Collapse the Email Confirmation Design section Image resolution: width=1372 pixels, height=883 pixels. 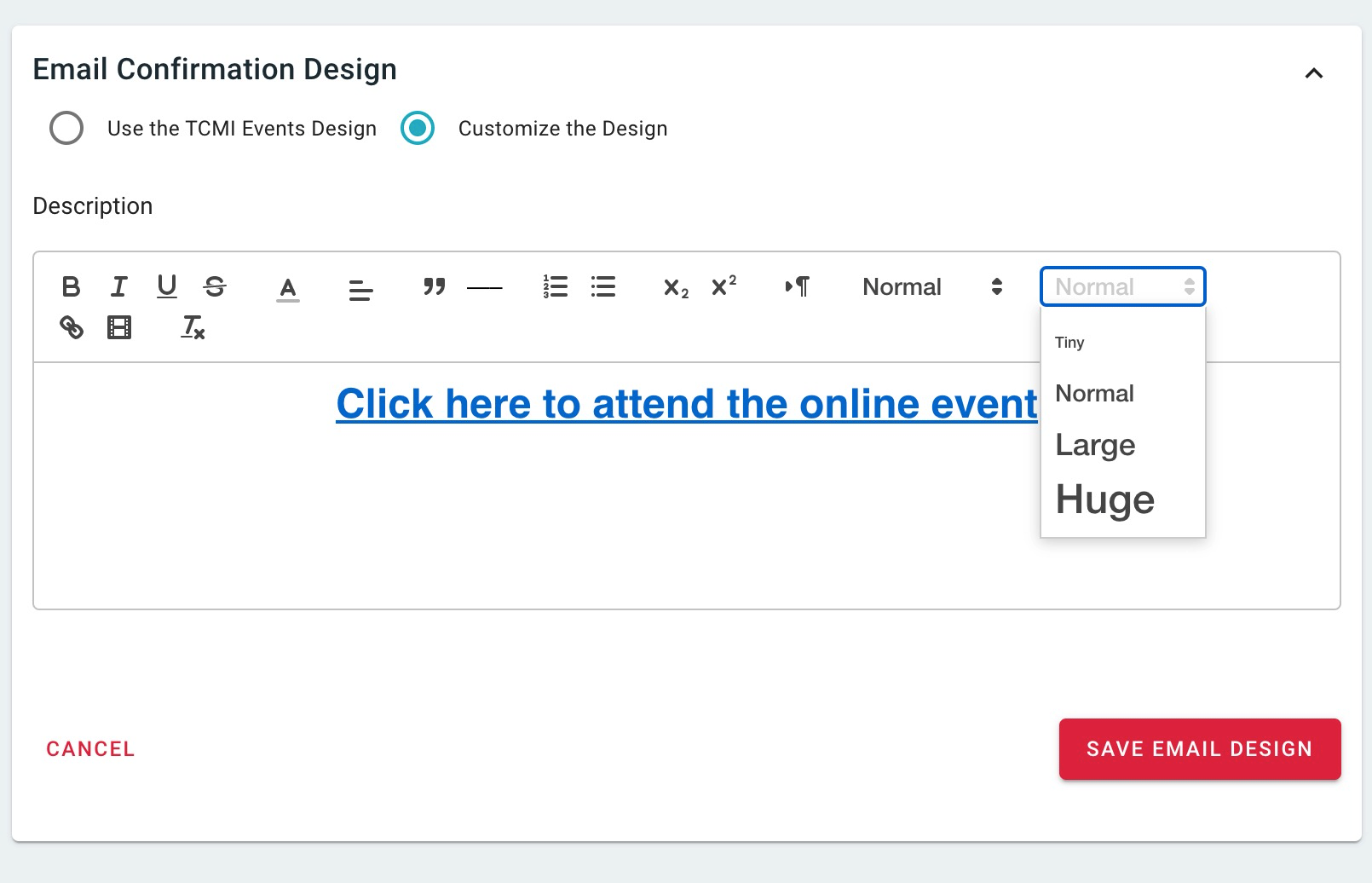(1313, 74)
